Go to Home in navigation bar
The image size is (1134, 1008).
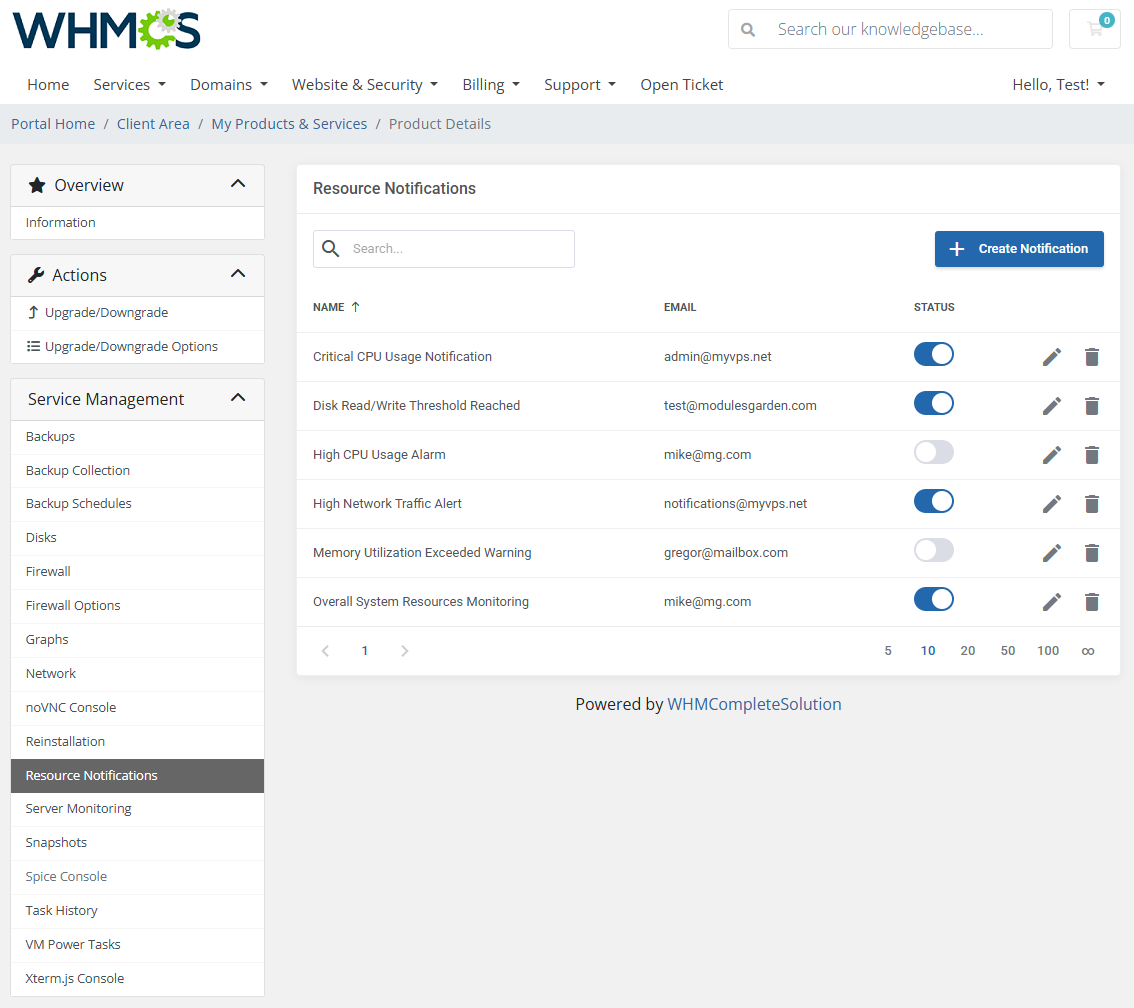click(48, 85)
